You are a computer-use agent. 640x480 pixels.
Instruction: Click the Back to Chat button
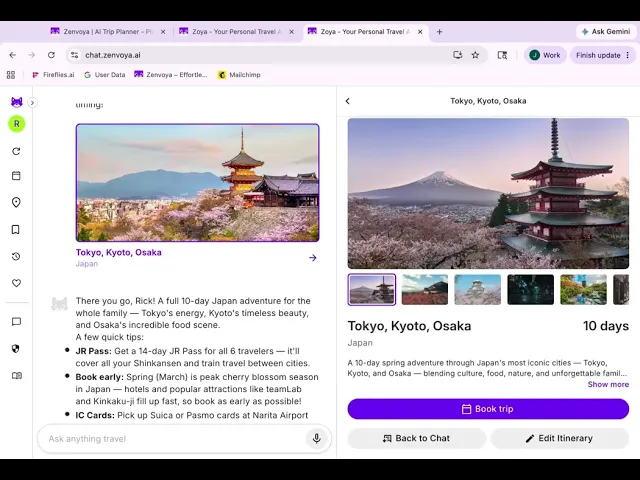pos(416,438)
